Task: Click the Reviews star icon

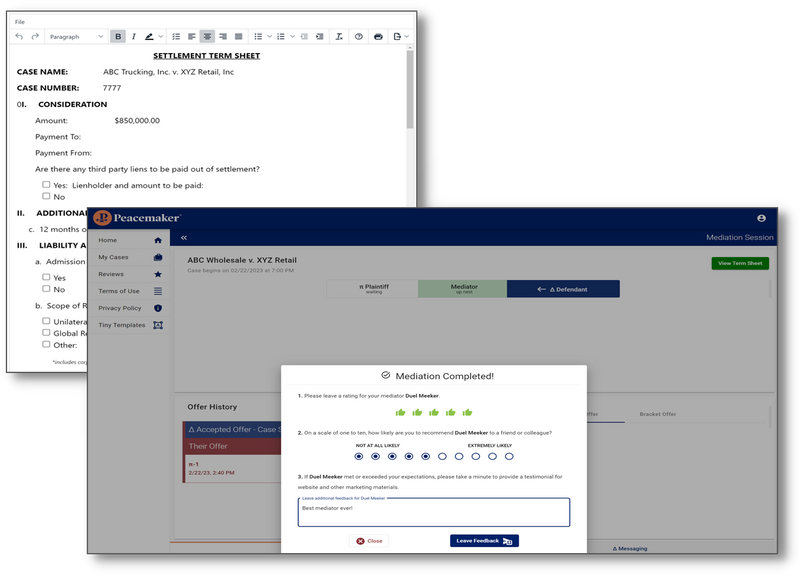Action: (158, 274)
